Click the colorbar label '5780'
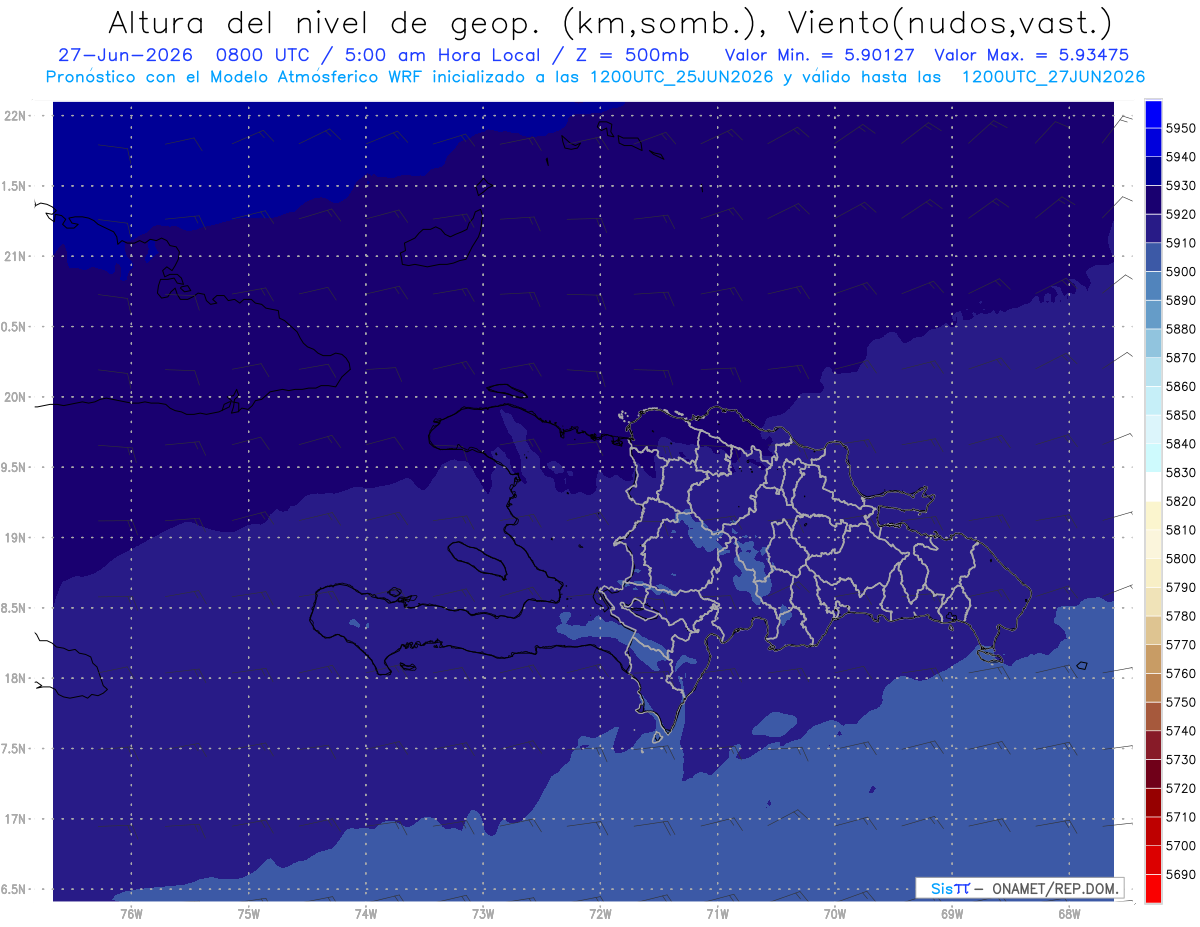 1181,616
